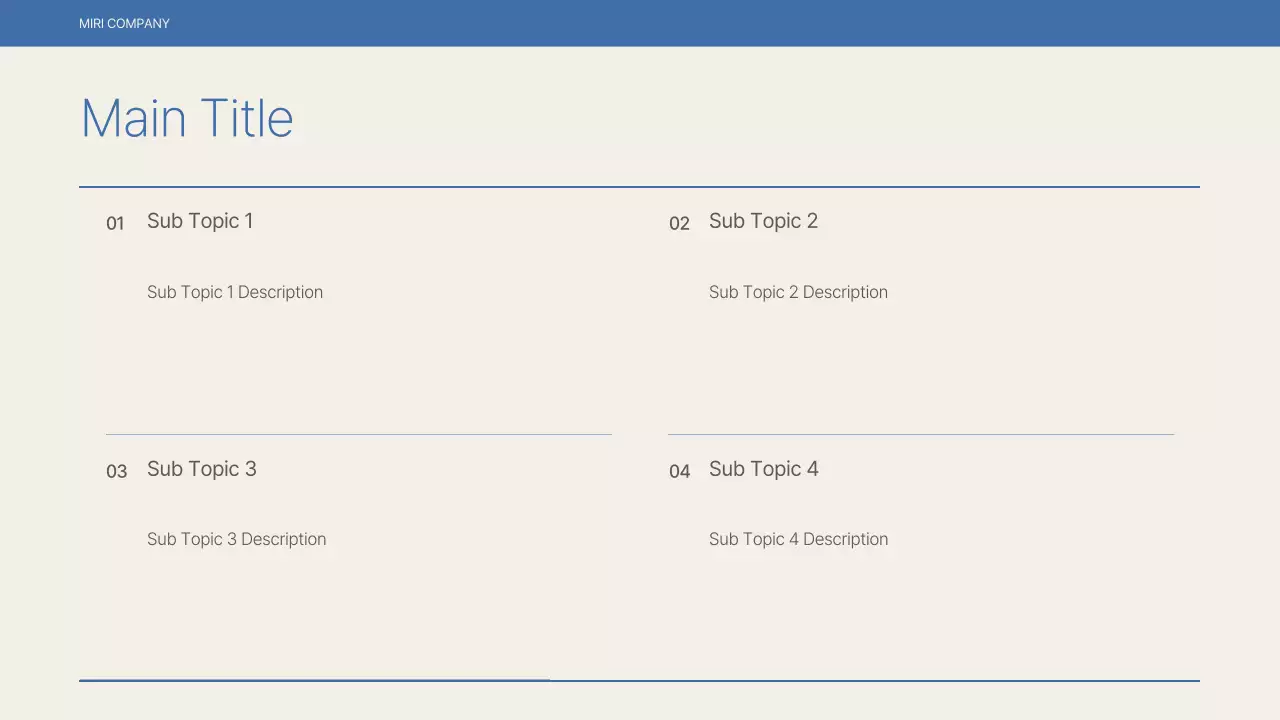
Task: Click the 02 number label
Action: pyautogui.click(x=679, y=223)
